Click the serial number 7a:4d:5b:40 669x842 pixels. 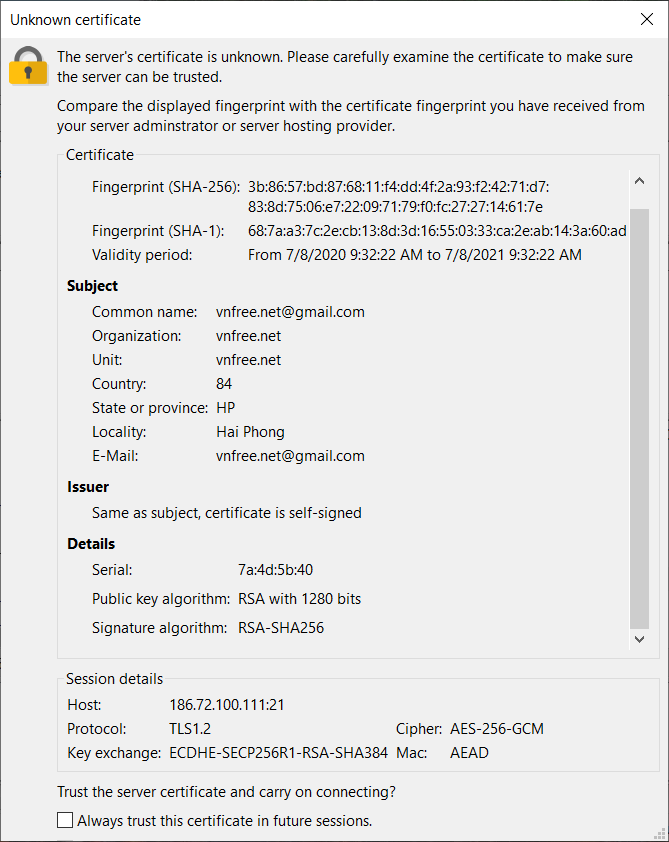point(275,570)
